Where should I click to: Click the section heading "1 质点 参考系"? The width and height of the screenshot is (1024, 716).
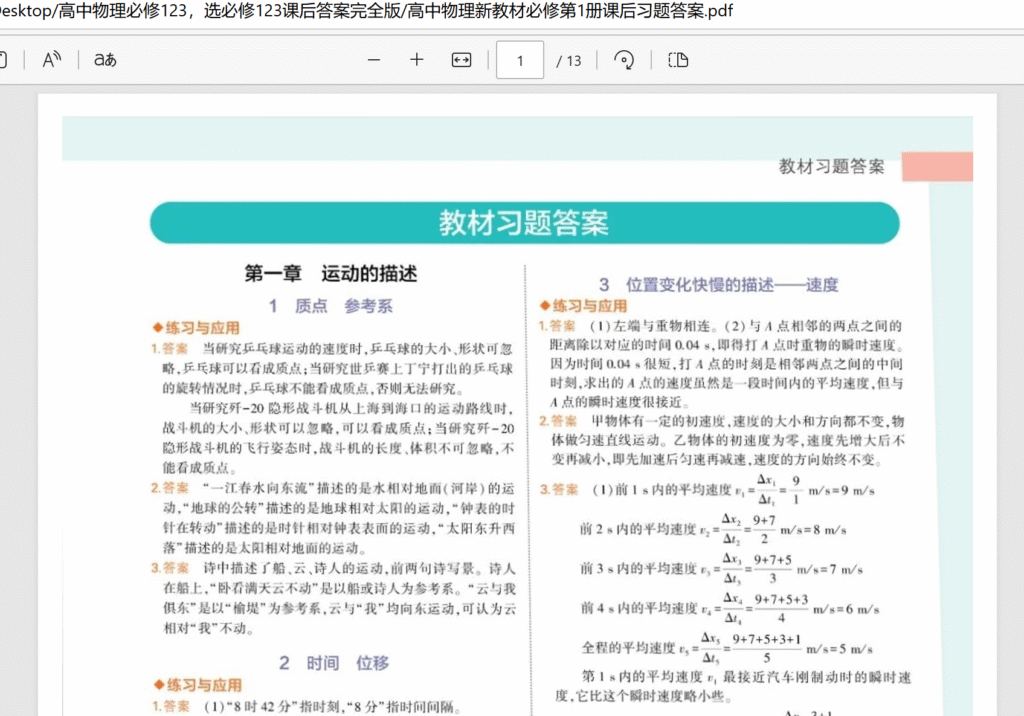[330, 306]
